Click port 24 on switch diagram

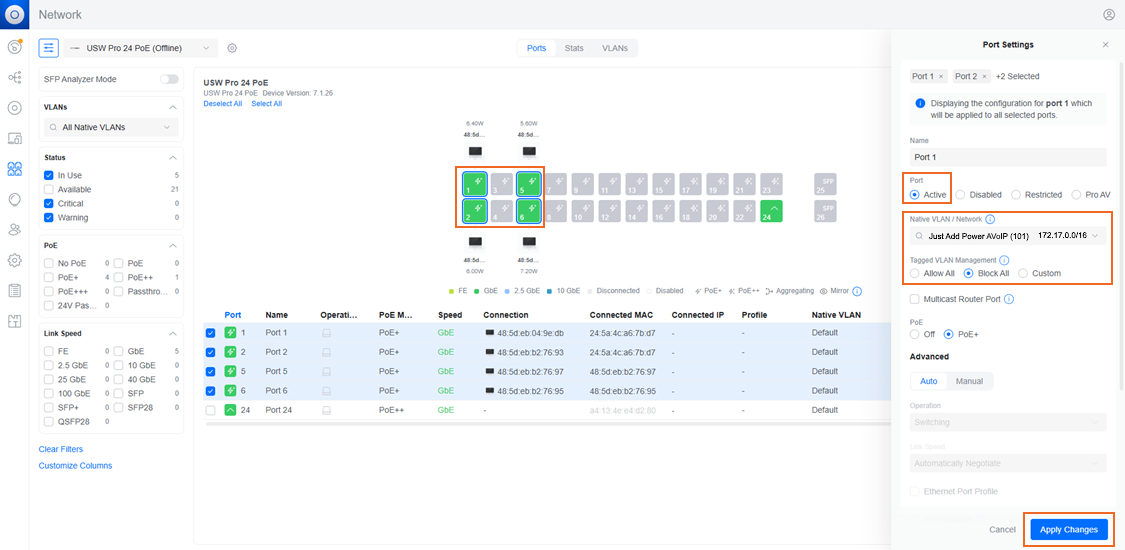(x=772, y=211)
